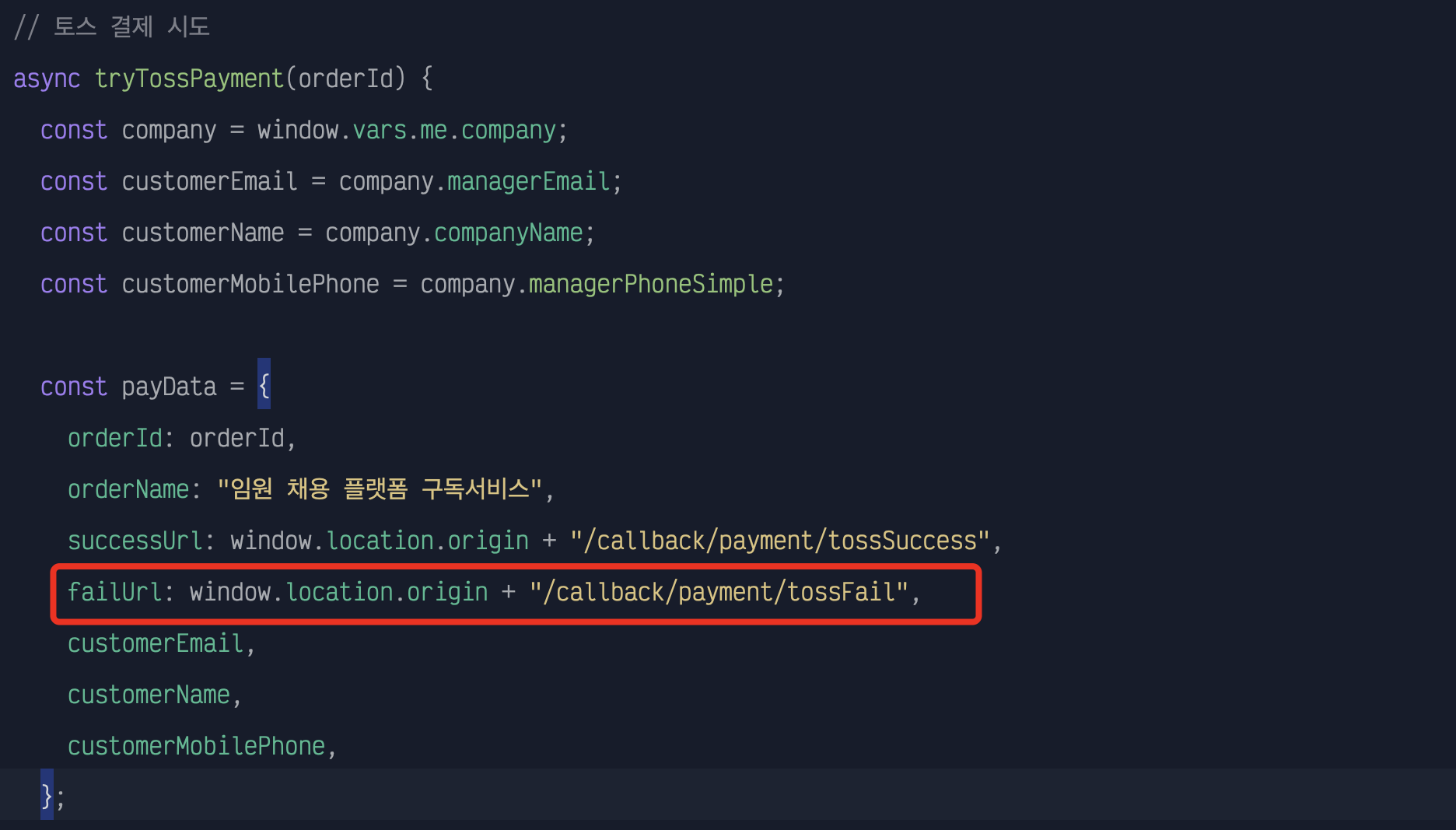1456x830 pixels.
Task: Click the "/callback/payment/tossSuccess" string
Action: (x=780, y=541)
